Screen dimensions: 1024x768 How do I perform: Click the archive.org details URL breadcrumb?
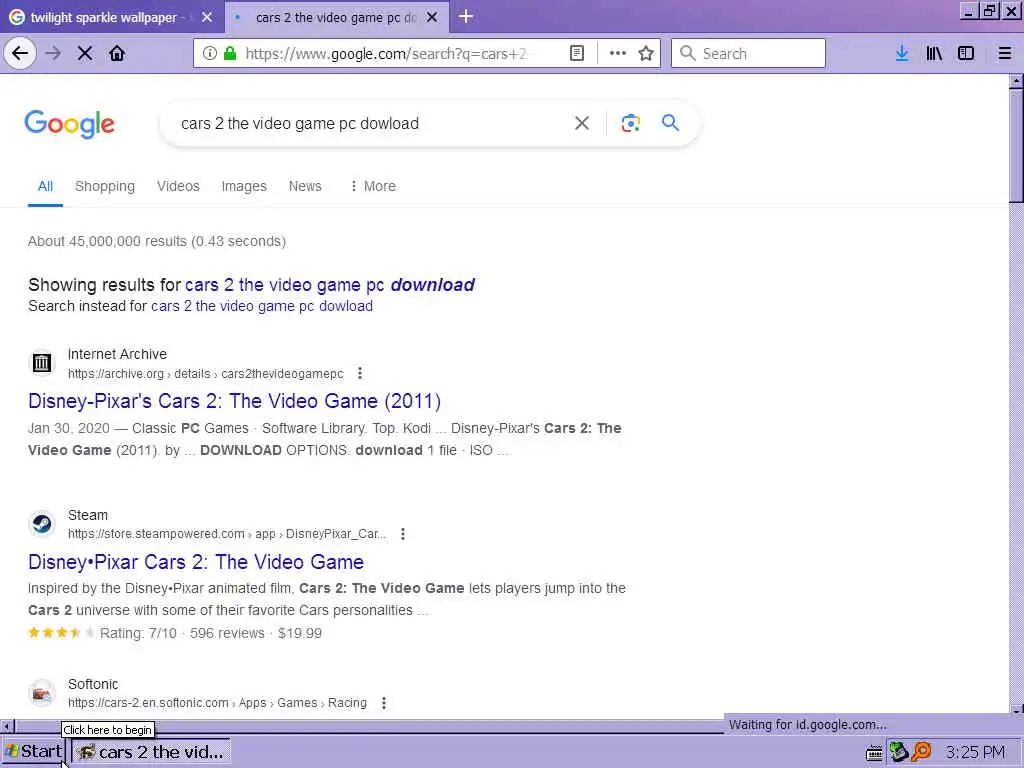tap(206, 374)
